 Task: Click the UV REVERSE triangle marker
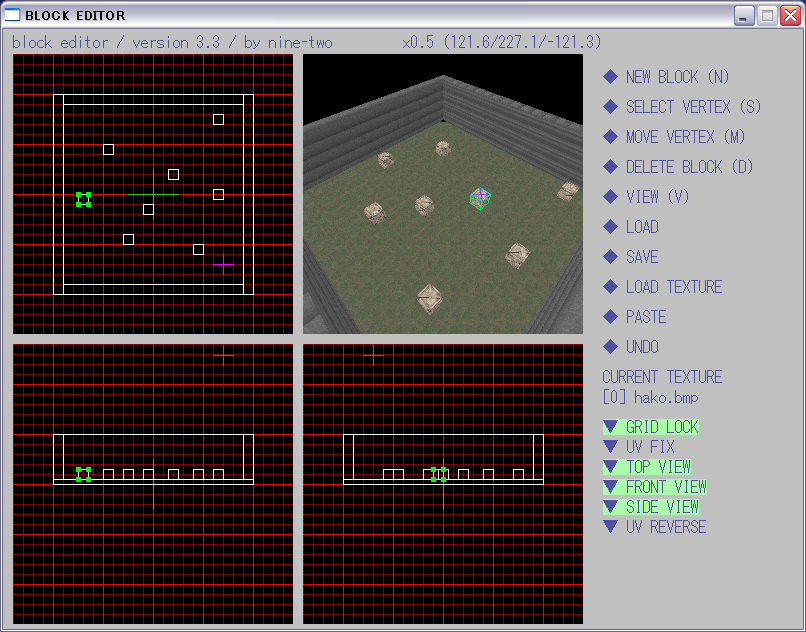(x=611, y=527)
